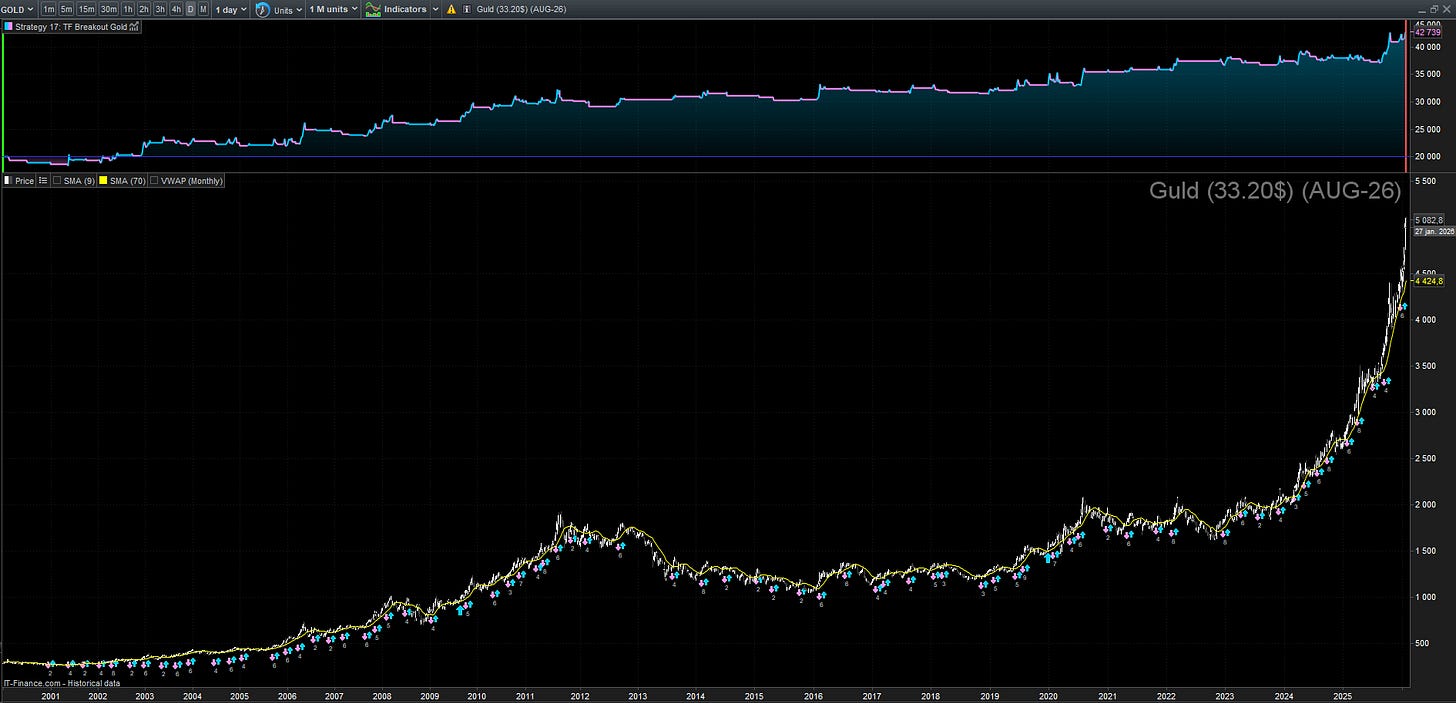Minimize the chart window

[x=1422, y=12]
